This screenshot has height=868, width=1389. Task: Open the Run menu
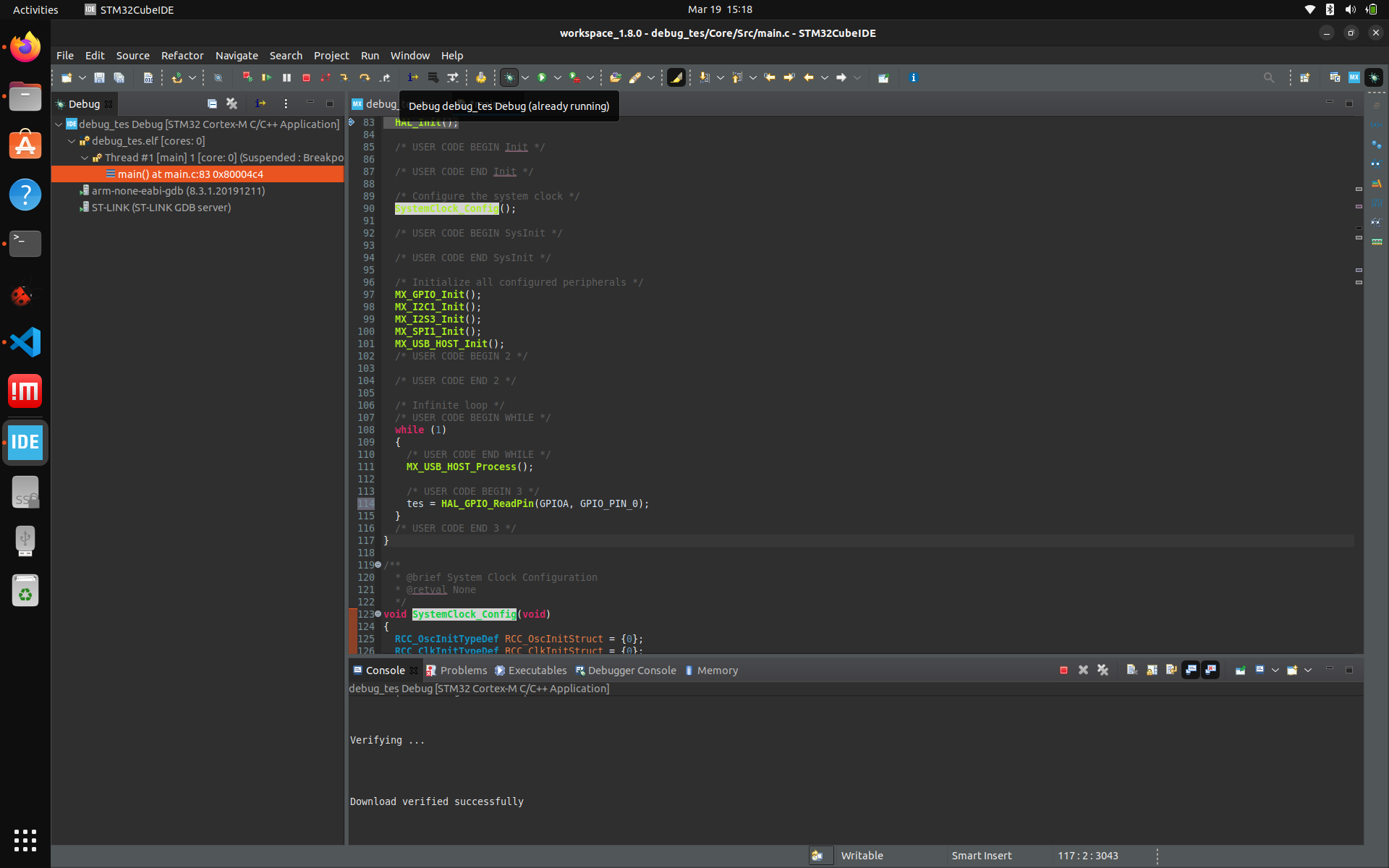point(370,56)
